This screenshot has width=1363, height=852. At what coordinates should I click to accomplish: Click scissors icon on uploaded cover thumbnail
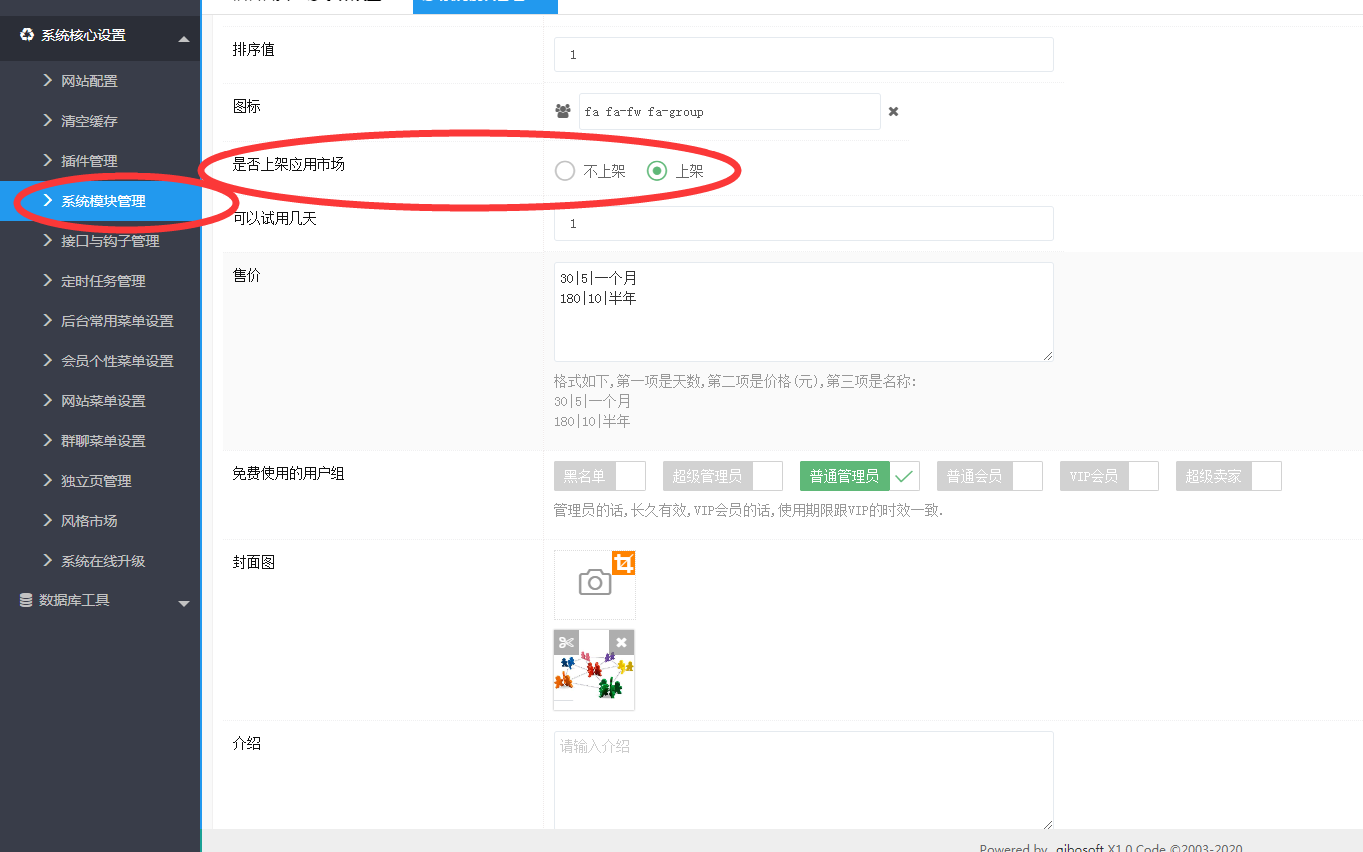click(x=567, y=642)
